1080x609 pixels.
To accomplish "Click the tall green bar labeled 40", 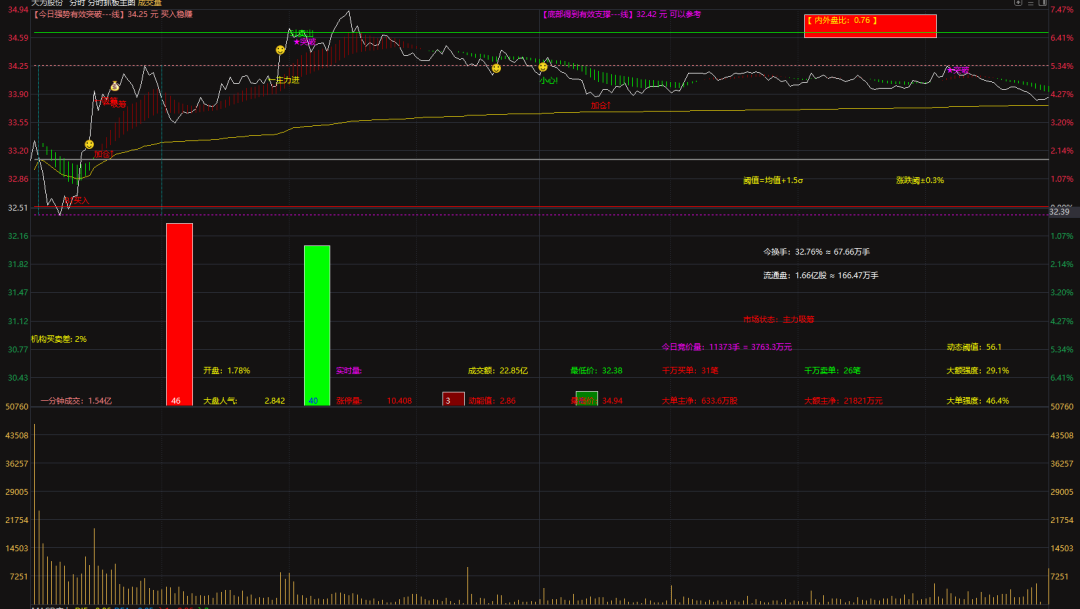I will click(317, 324).
